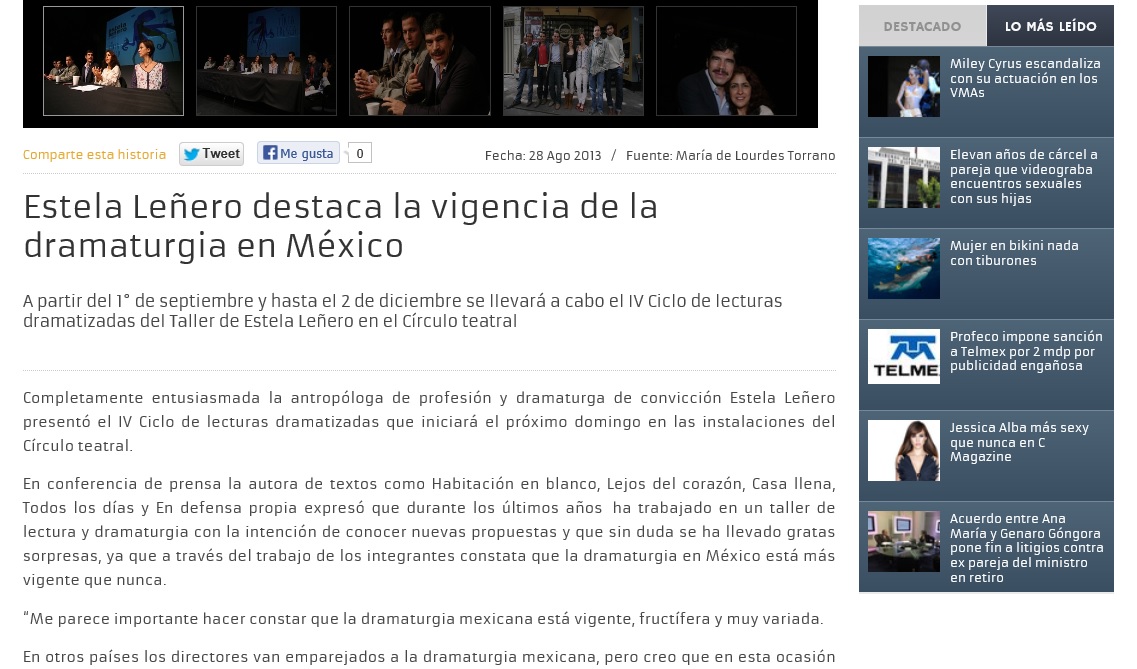
Task: Click the Facebook Me gusta button
Action: click(x=298, y=154)
